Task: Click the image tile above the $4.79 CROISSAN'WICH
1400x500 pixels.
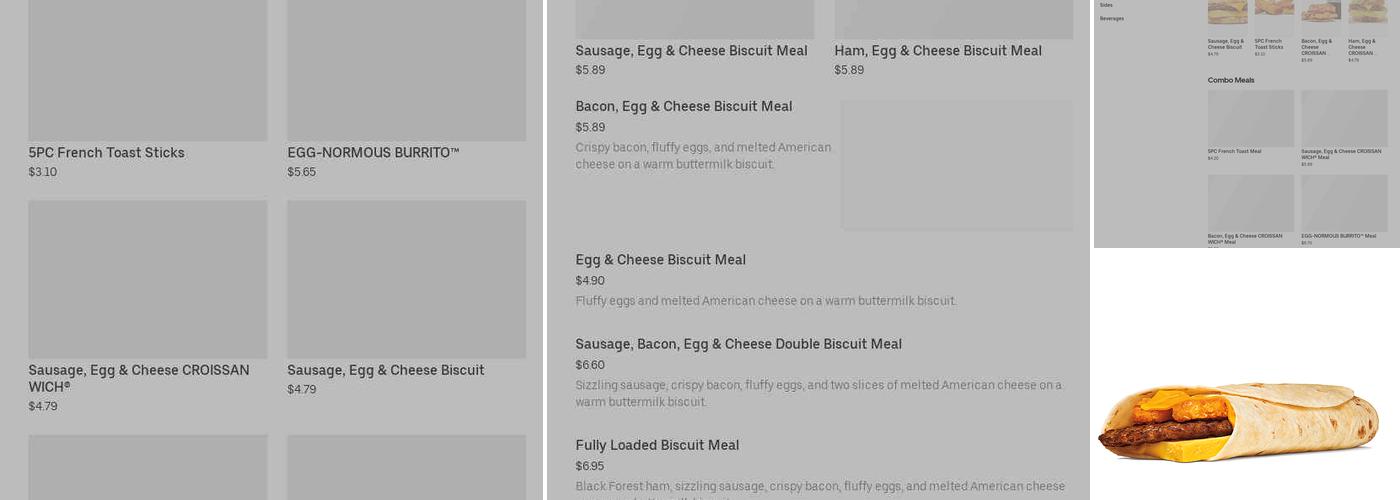Action: (148, 279)
